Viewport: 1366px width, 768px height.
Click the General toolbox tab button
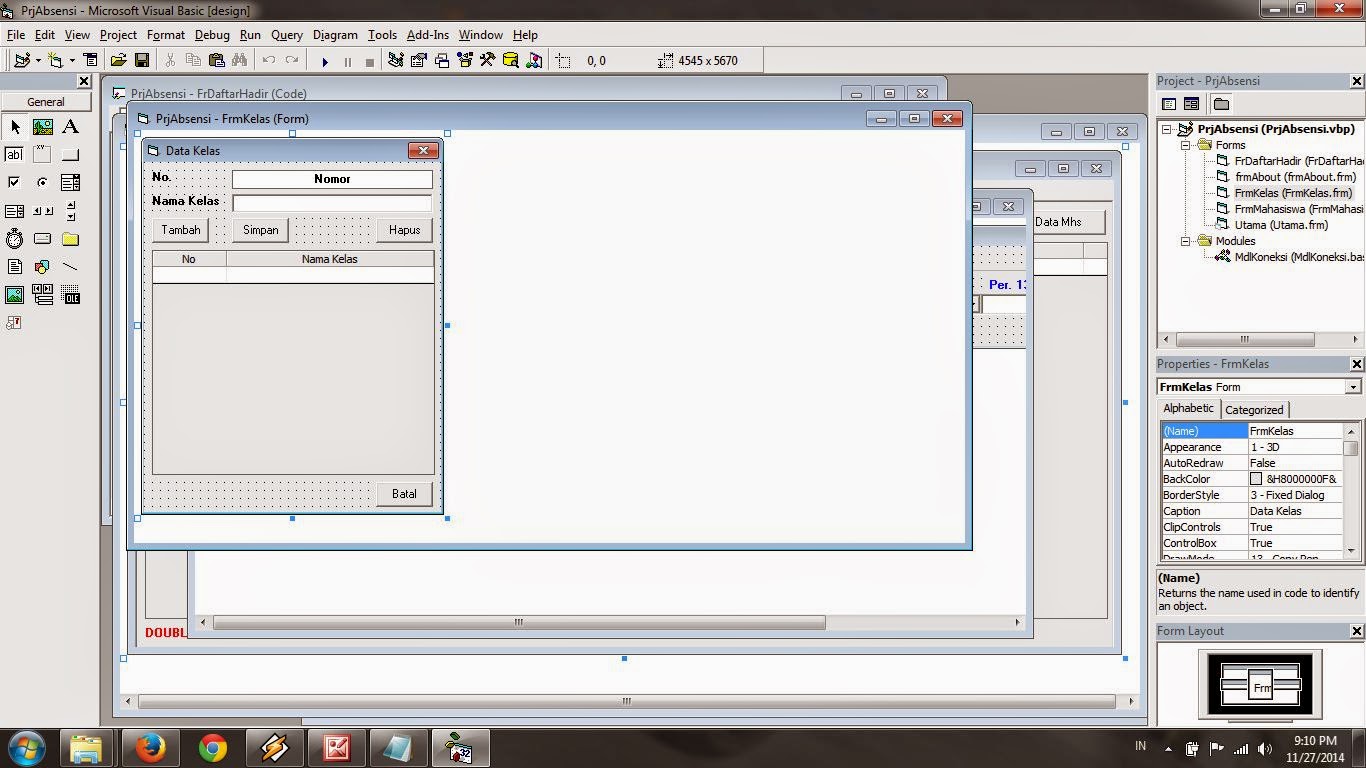pyautogui.click(x=46, y=102)
